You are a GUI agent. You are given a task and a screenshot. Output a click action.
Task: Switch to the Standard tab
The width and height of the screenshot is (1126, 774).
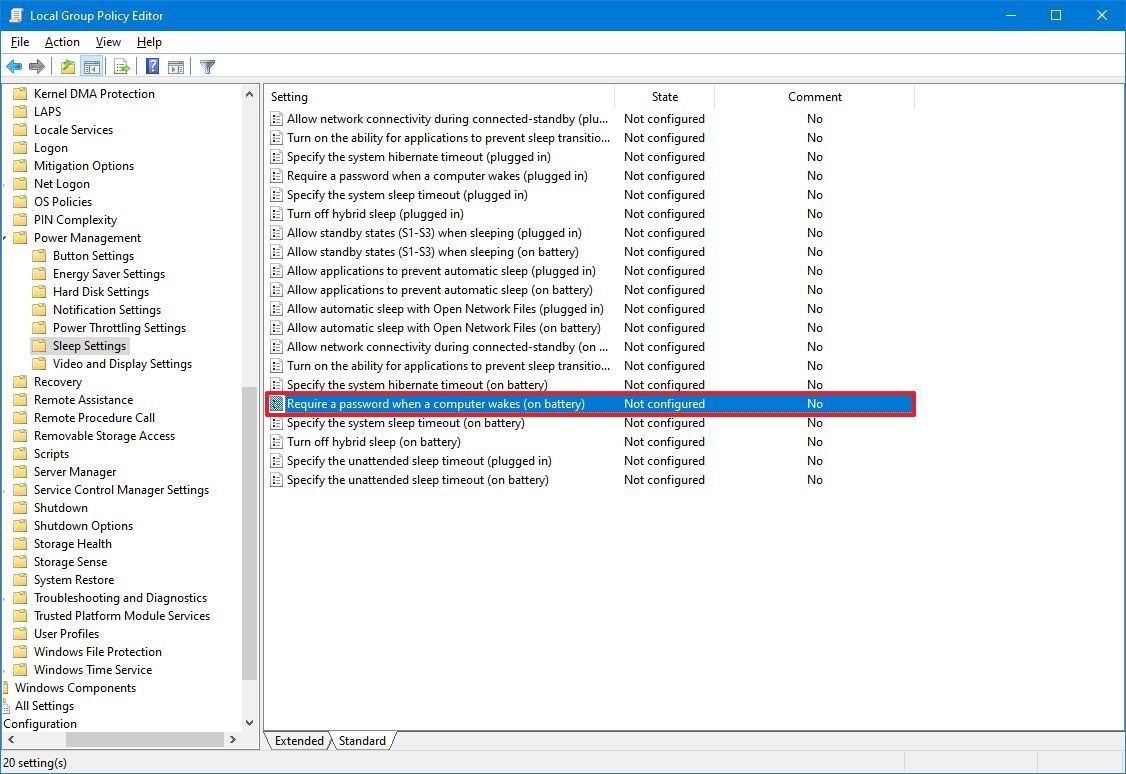pyautogui.click(x=362, y=741)
